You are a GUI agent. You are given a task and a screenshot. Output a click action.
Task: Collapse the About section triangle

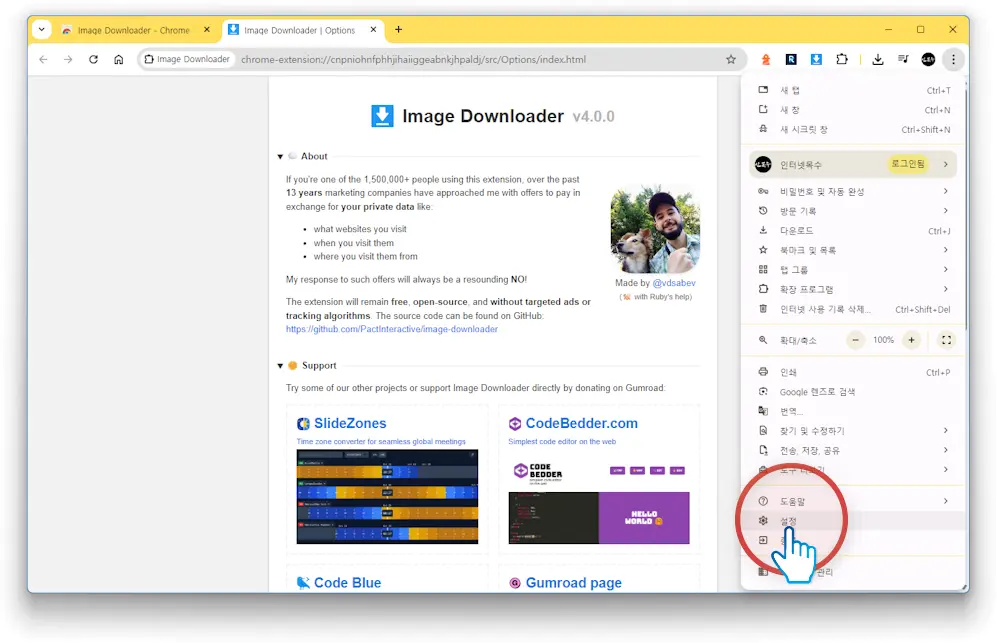tap(280, 156)
